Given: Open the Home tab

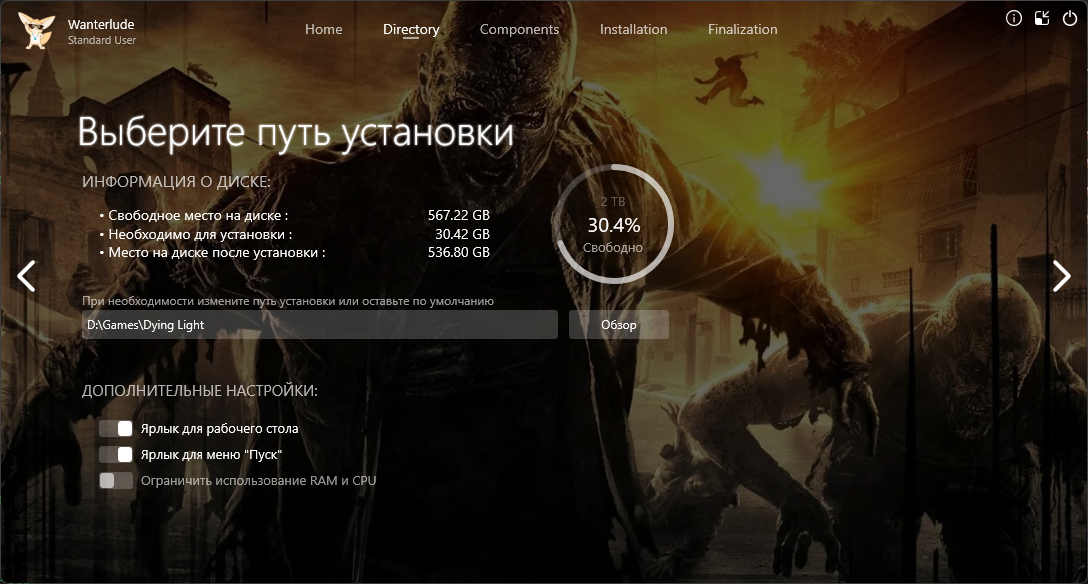Looking at the screenshot, I should point(323,29).
